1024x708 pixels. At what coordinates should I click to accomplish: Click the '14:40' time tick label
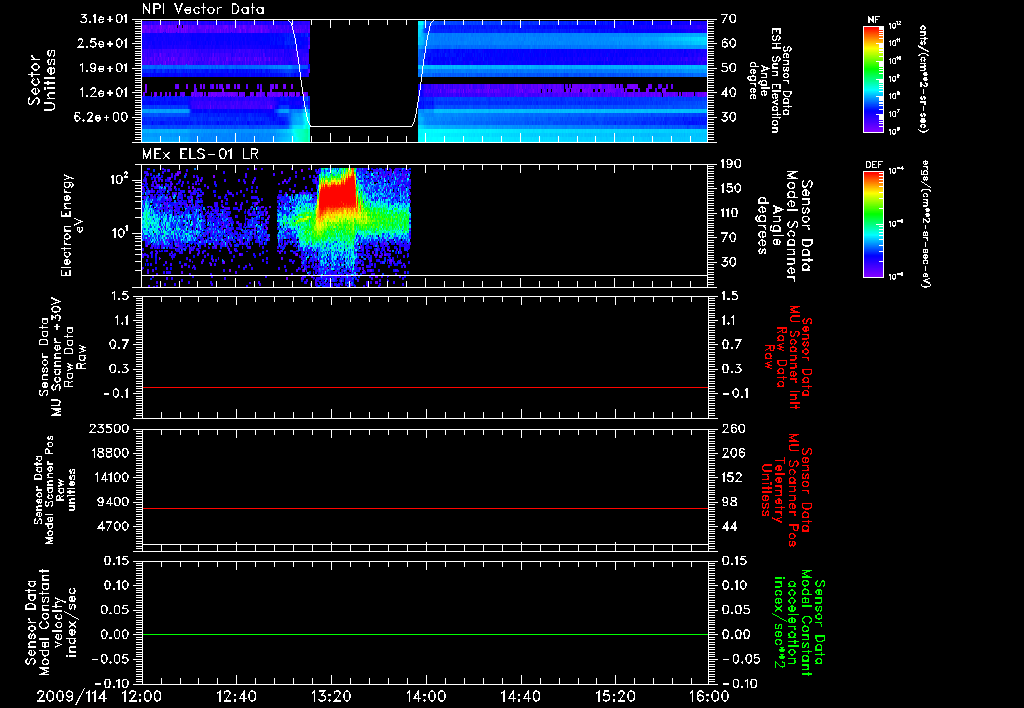coord(520,696)
